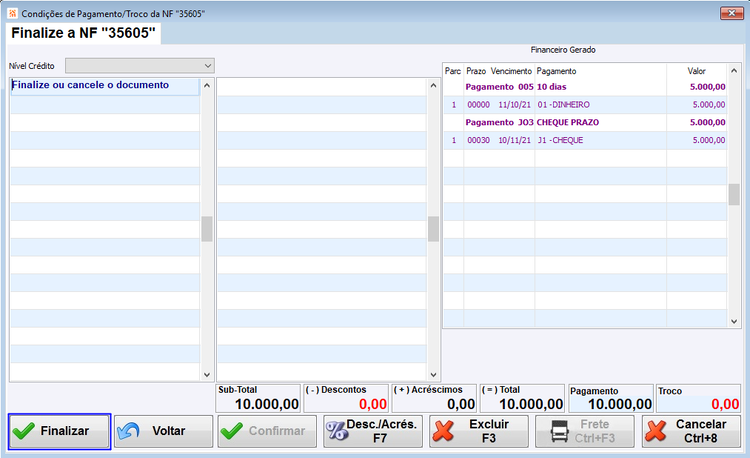The height and width of the screenshot is (458, 750).
Task: Click the green checkmark on Finalizar
Action: click(x=23, y=431)
